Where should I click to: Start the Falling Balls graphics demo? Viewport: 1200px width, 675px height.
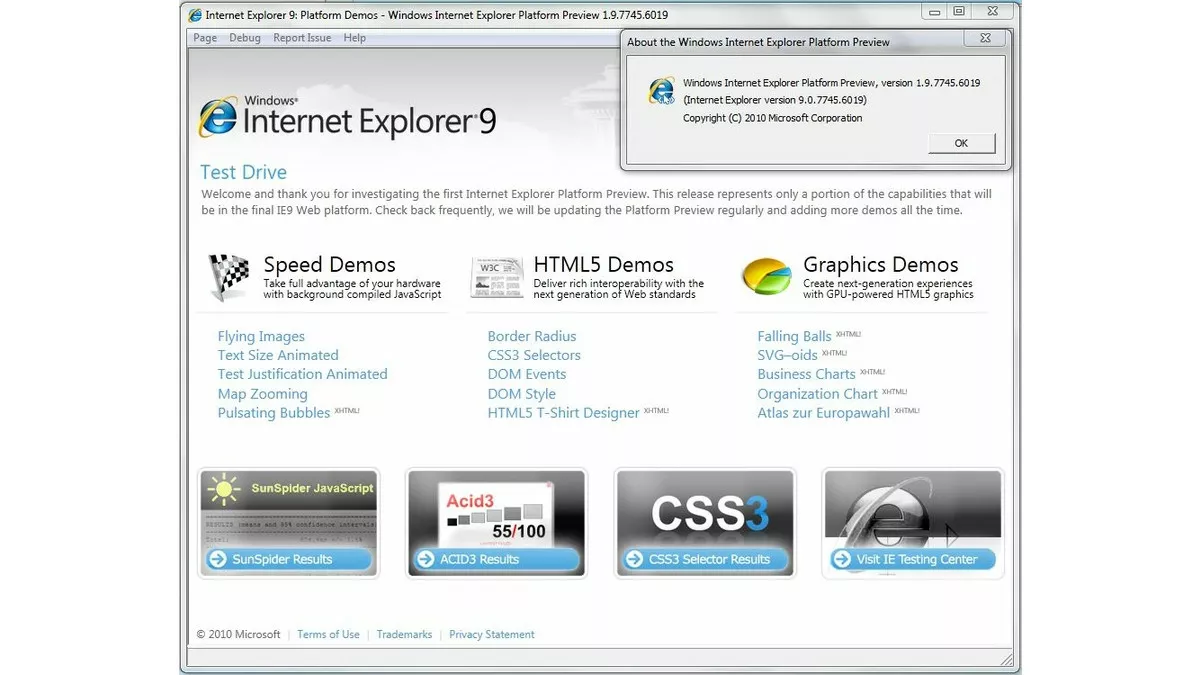pyautogui.click(x=794, y=336)
